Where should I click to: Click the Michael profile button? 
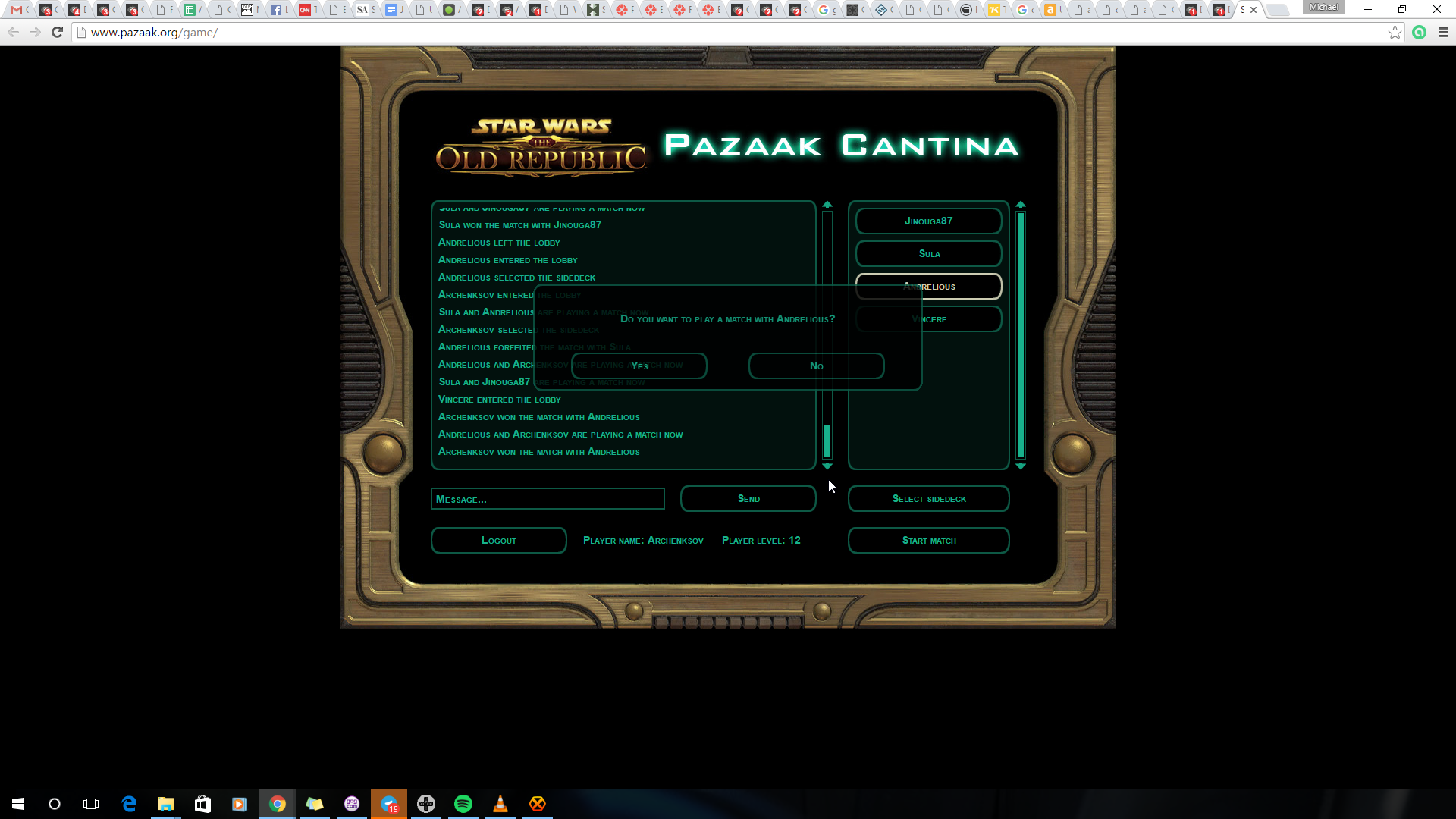(1323, 7)
